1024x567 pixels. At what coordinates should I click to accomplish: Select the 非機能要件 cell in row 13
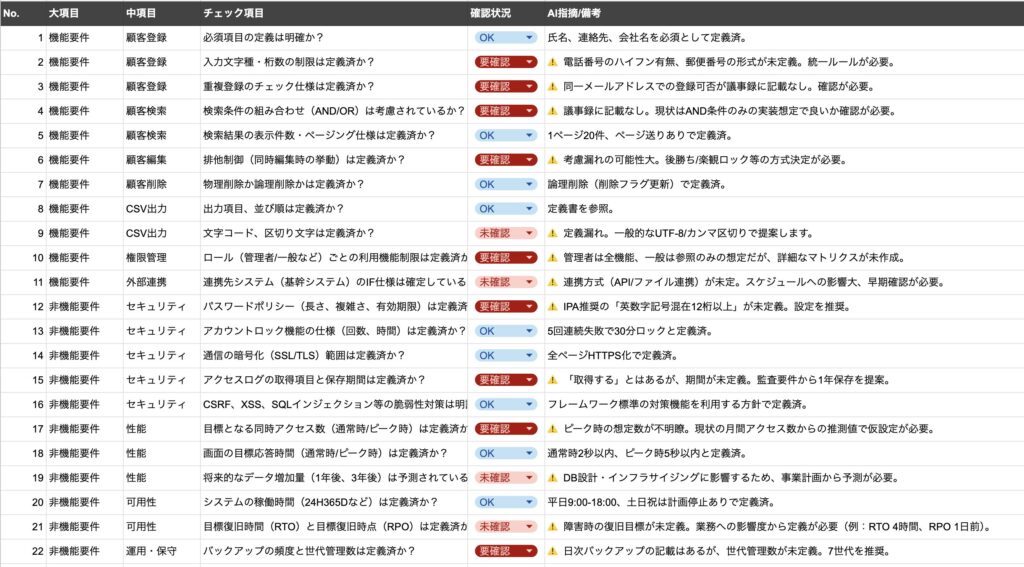point(75,331)
